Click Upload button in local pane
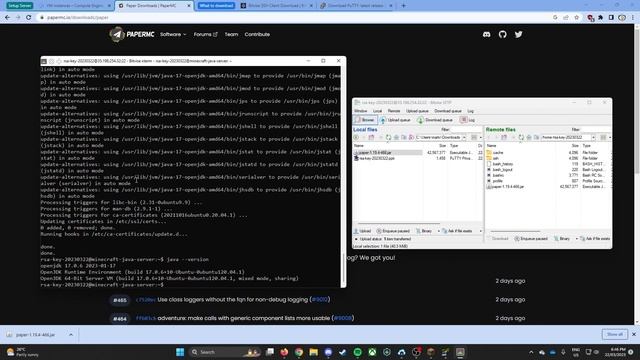Screen dimensions: 640x360 click(362, 231)
